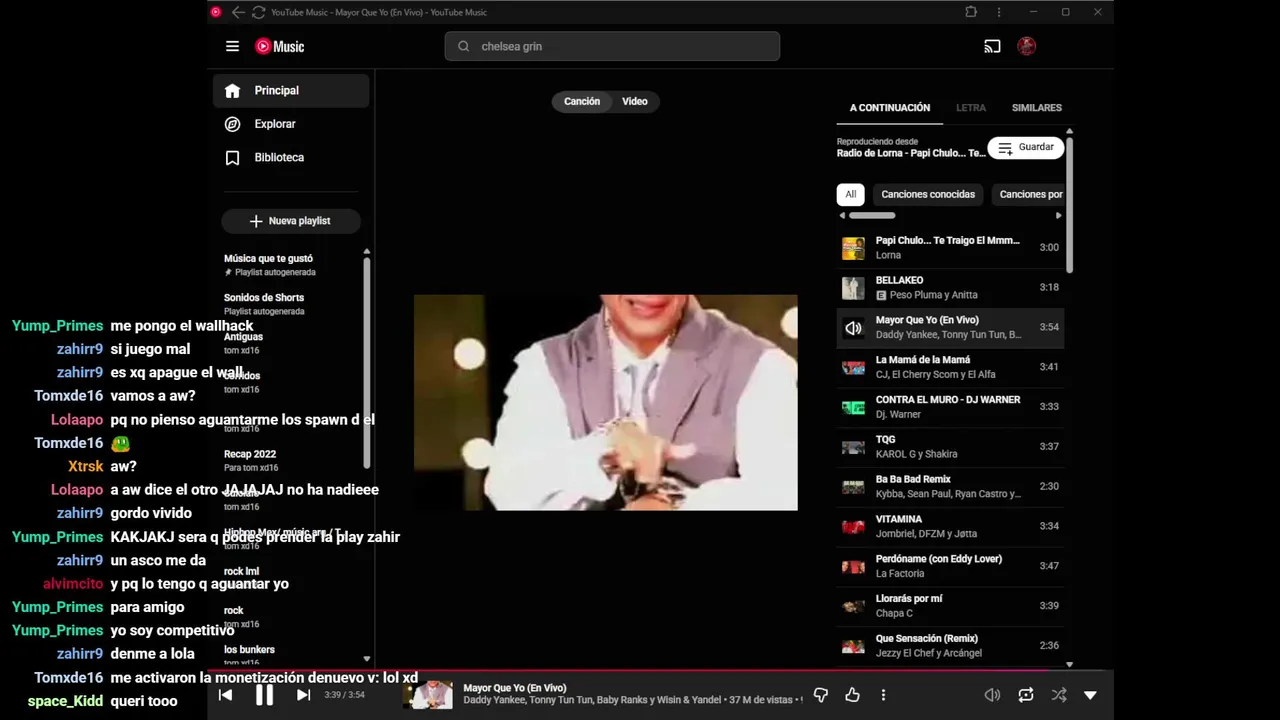Like the playing song
This screenshot has height=720, width=1280.
[x=852, y=695]
